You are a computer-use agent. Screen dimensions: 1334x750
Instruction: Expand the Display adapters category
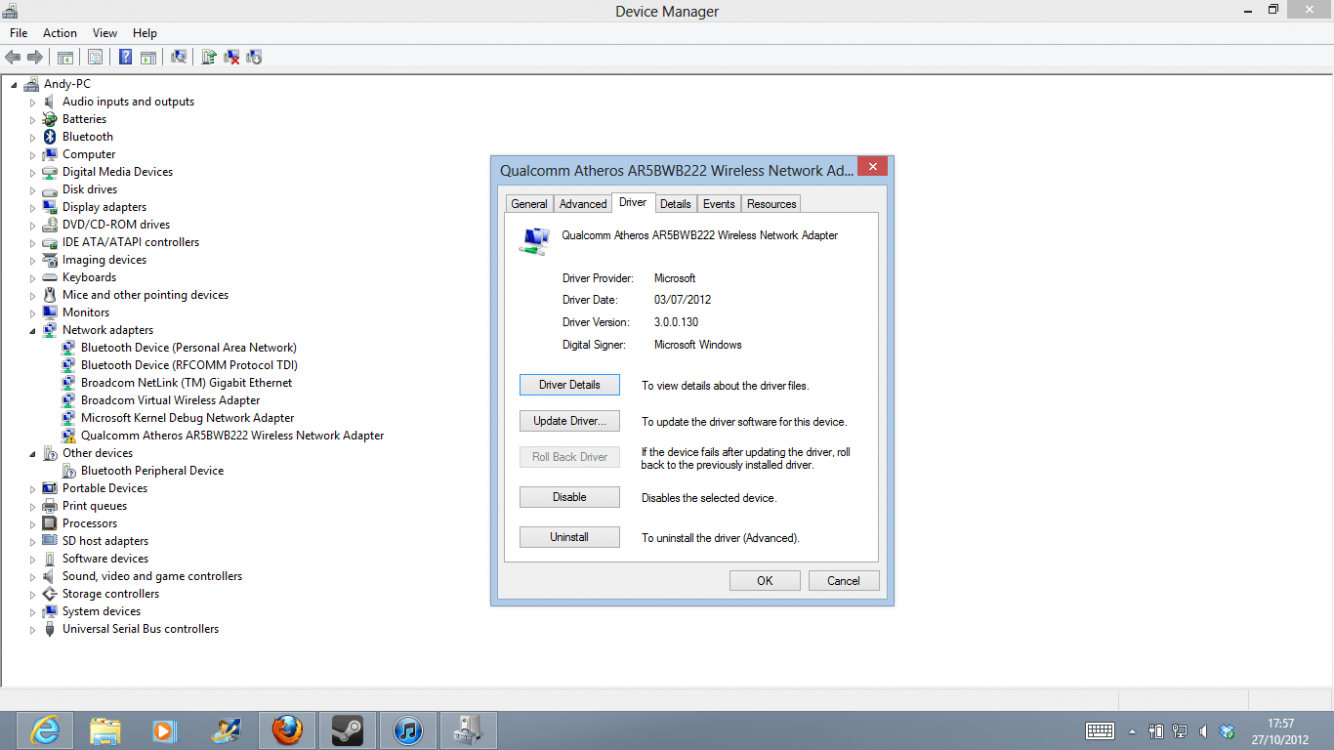[32, 207]
